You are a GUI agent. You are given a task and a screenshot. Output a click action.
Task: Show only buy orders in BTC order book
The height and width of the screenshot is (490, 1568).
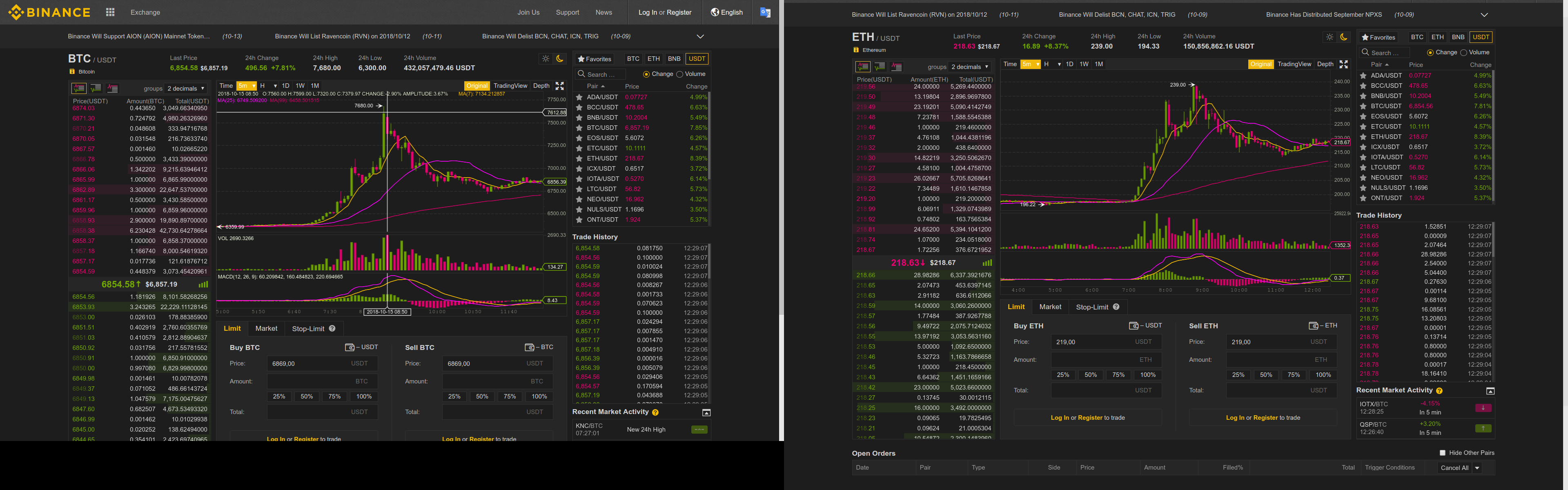96,89
